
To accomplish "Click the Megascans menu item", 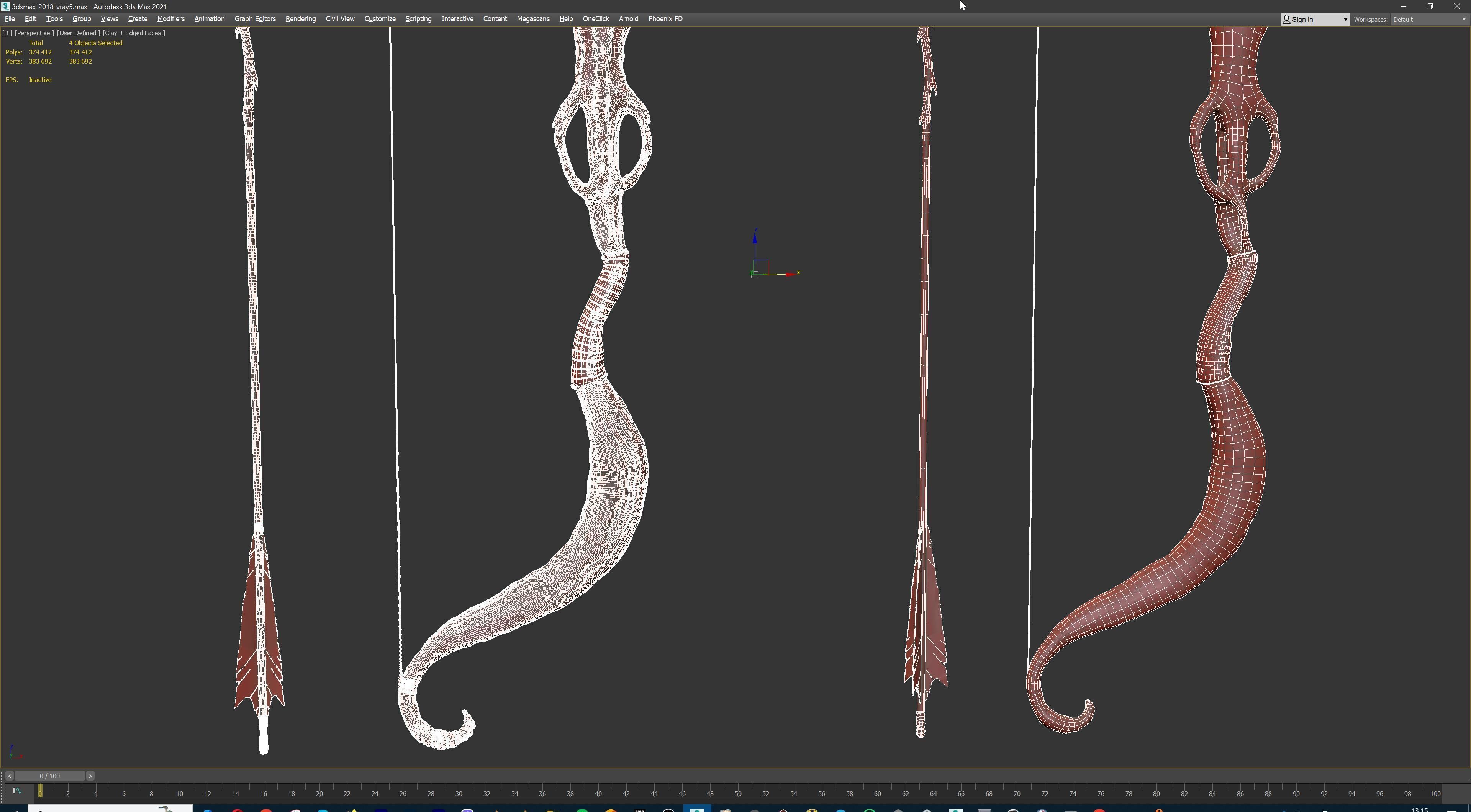I will coord(533,19).
